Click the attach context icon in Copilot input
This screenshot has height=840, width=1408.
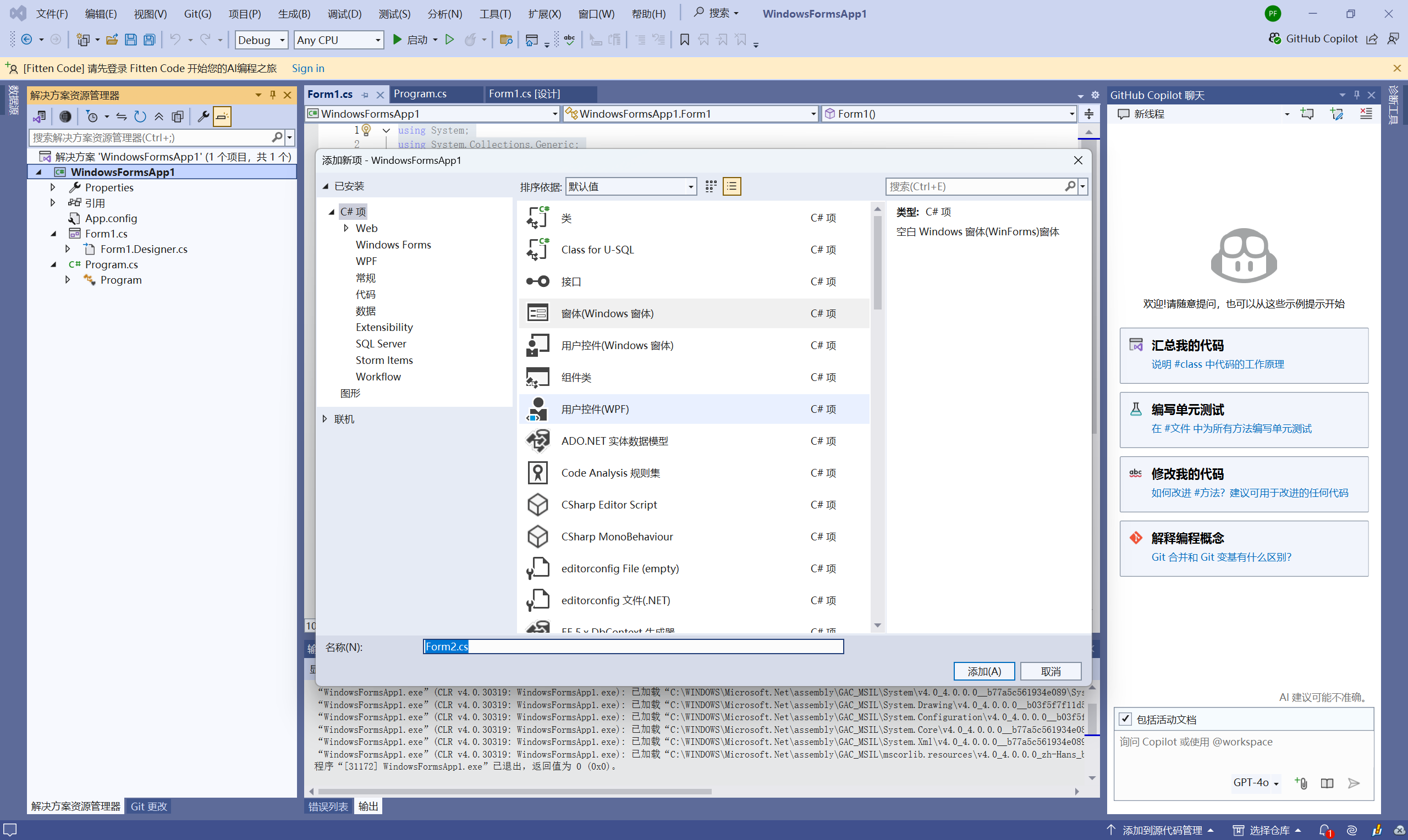(1301, 783)
